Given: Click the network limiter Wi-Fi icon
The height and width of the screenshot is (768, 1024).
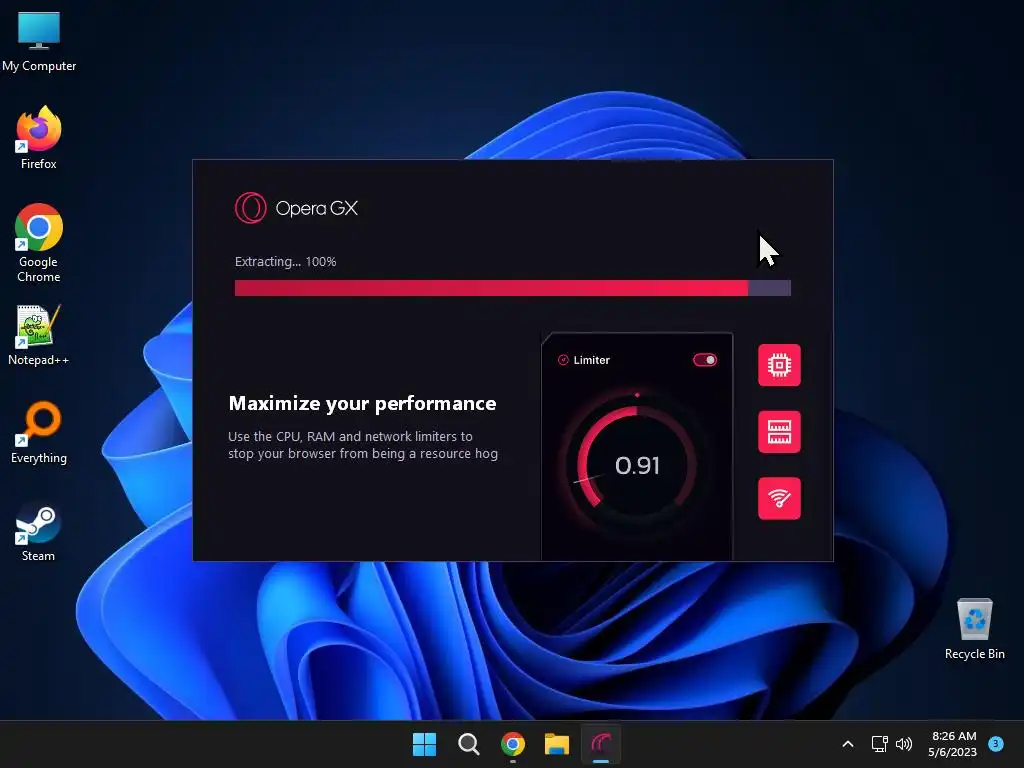Looking at the screenshot, I should click(x=779, y=498).
